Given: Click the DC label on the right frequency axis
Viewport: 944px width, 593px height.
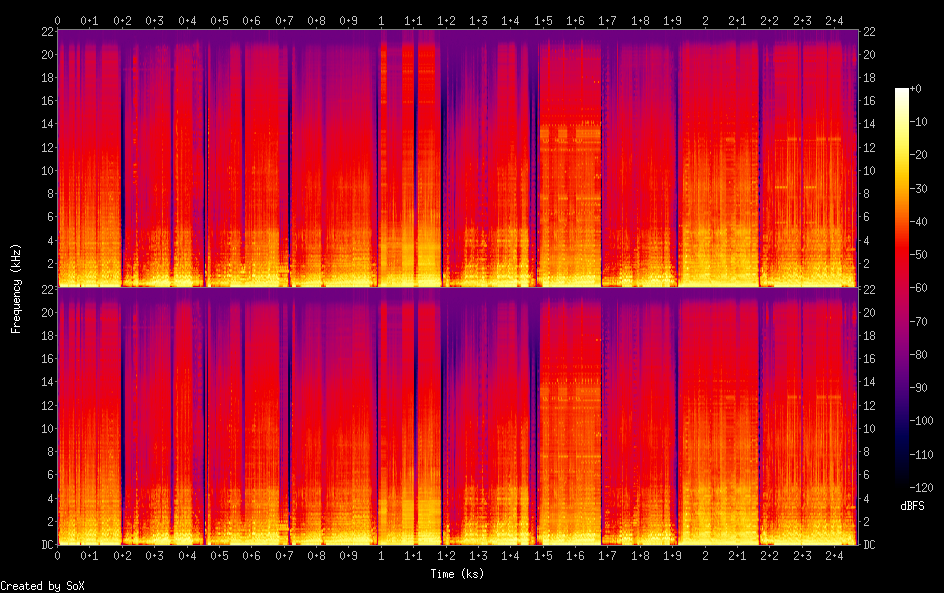Looking at the screenshot, I should [x=869, y=545].
